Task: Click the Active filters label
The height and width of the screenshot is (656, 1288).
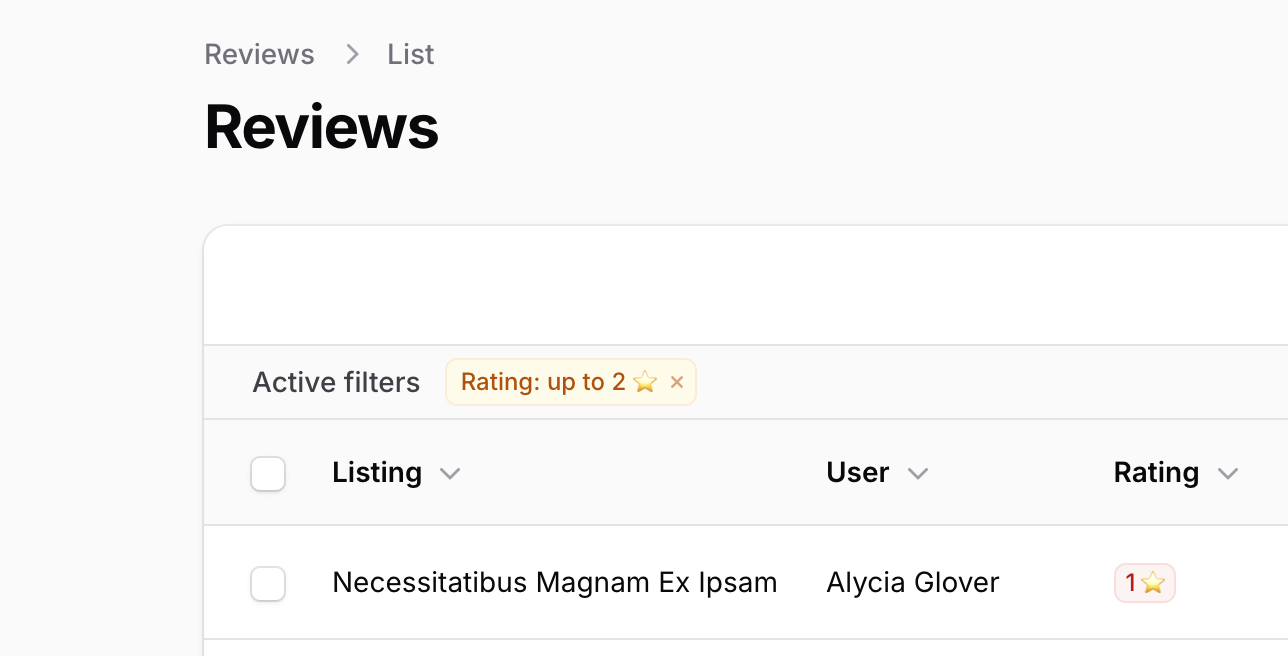Action: (336, 382)
